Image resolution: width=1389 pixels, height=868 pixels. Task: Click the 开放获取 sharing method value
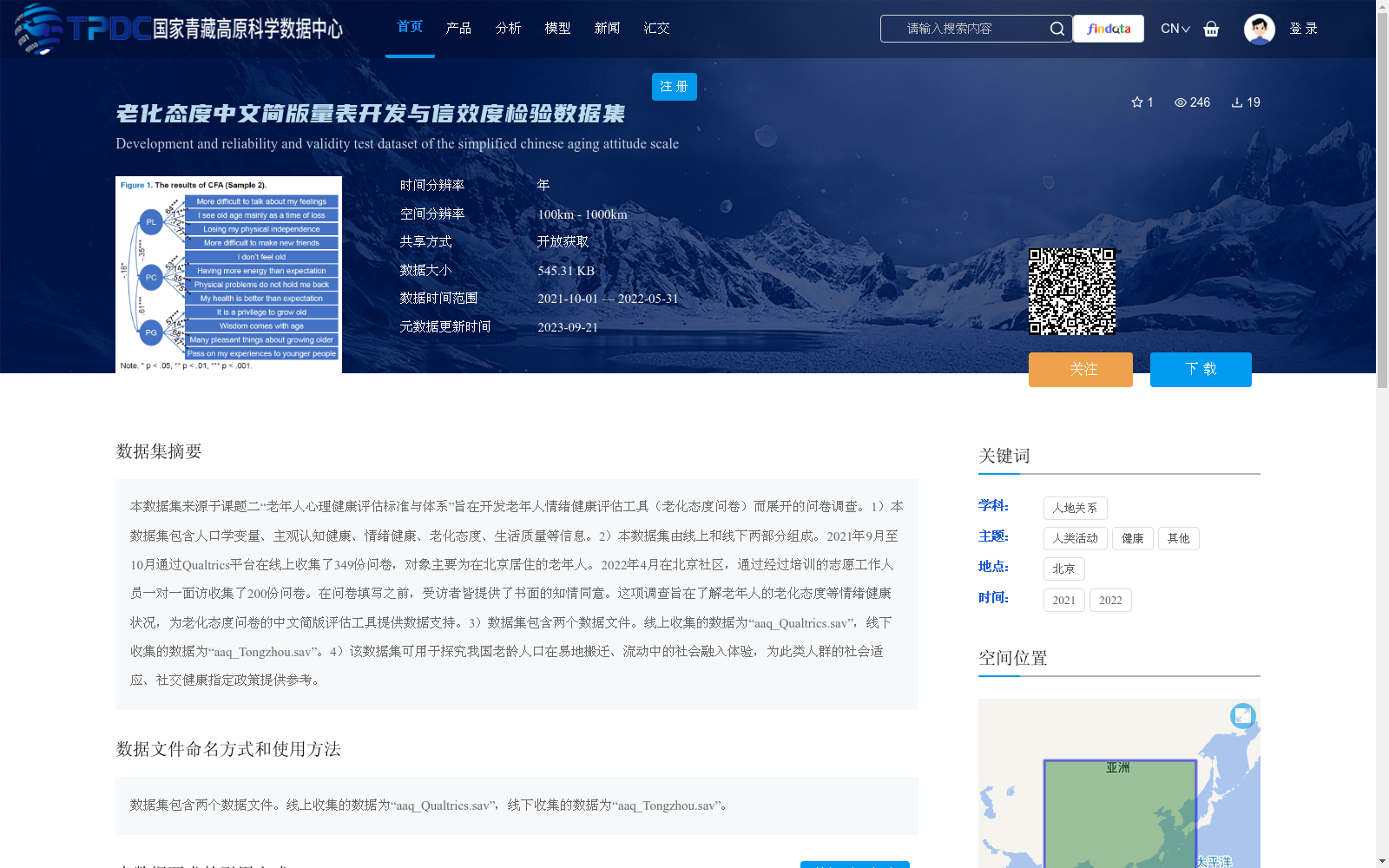click(x=563, y=242)
